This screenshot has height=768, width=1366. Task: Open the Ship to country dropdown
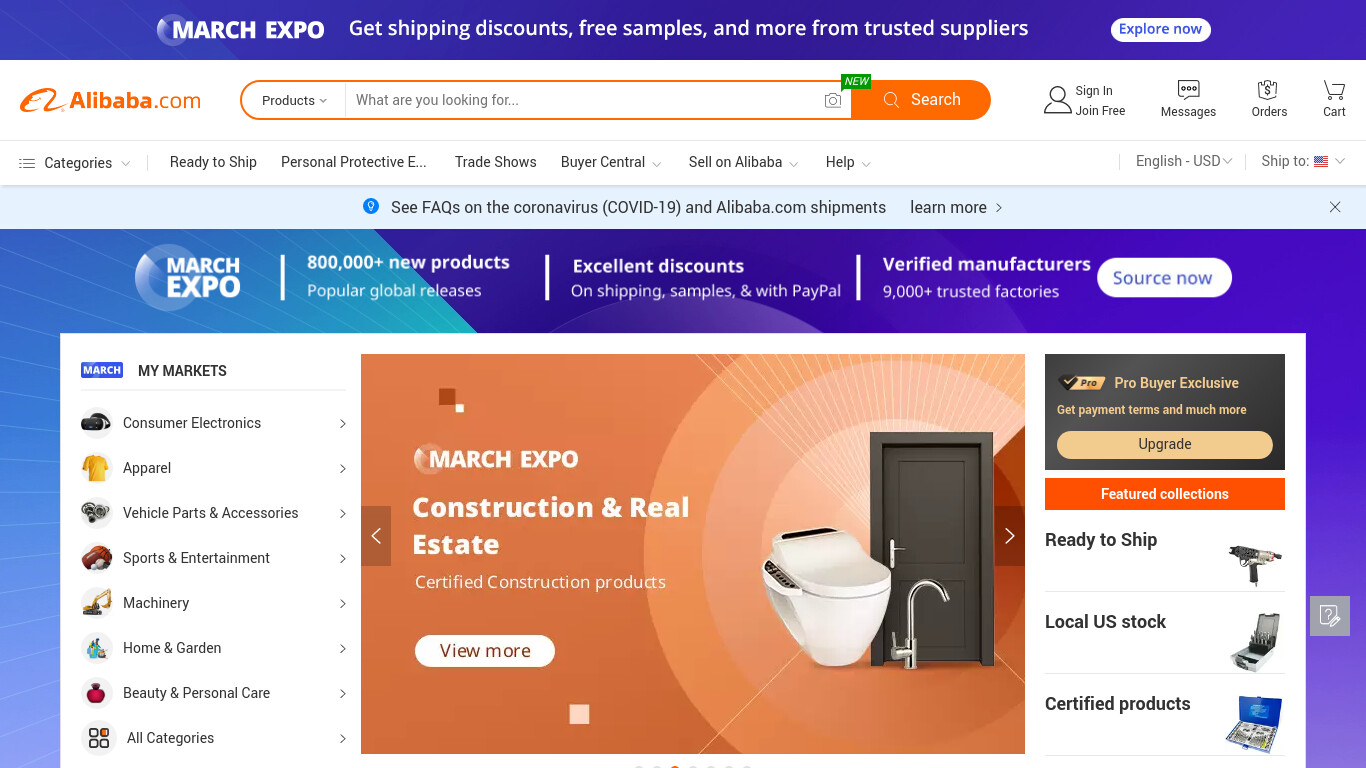(x=1303, y=161)
